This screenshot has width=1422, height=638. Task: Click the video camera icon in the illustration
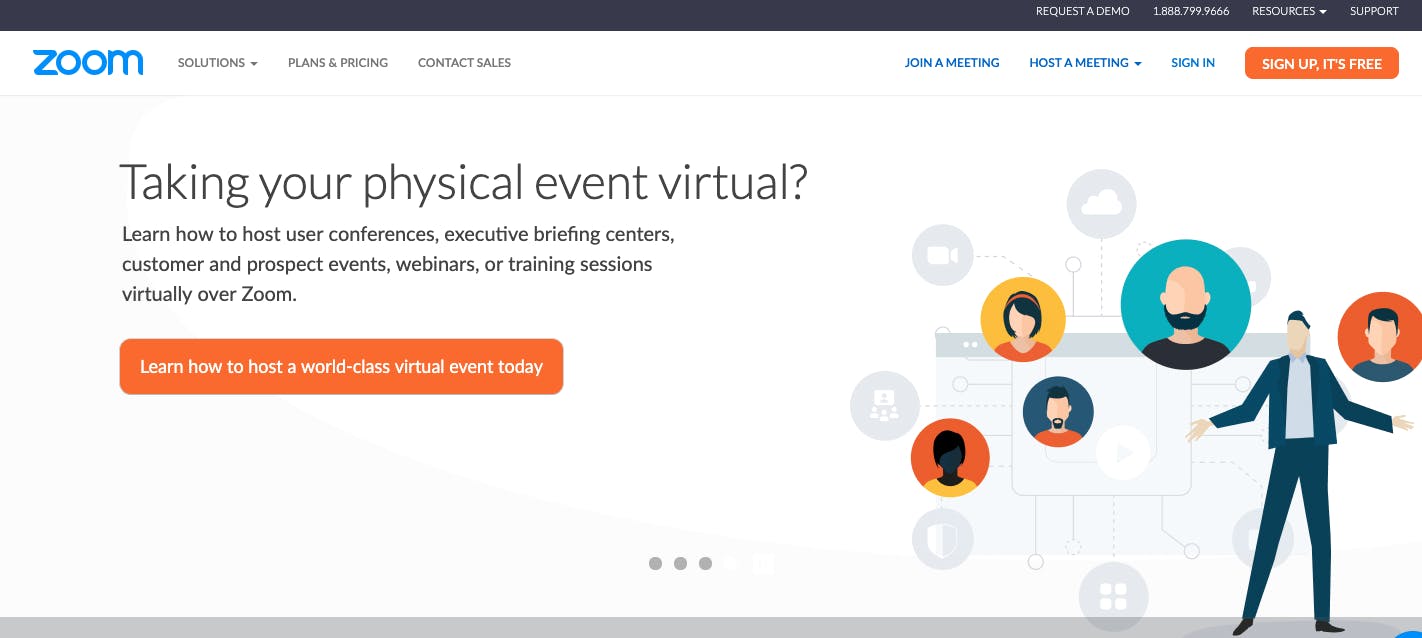click(x=942, y=255)
